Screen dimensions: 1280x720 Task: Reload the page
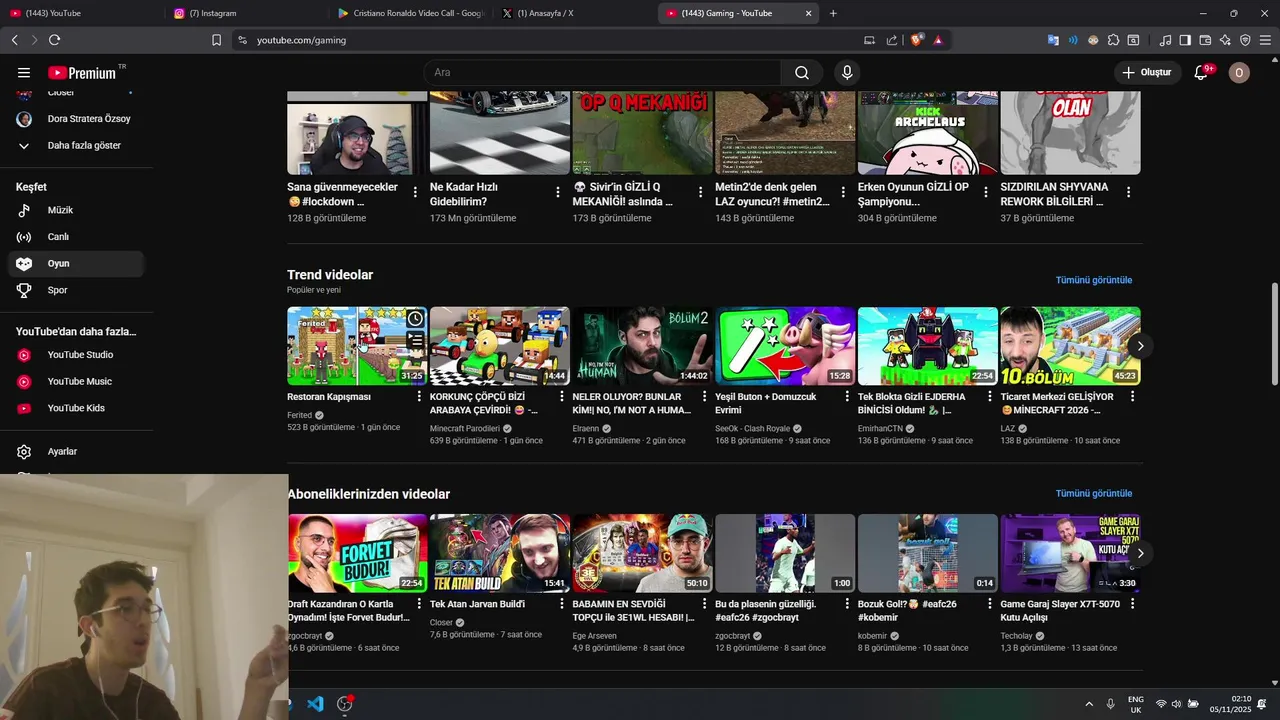pos(54,40)
